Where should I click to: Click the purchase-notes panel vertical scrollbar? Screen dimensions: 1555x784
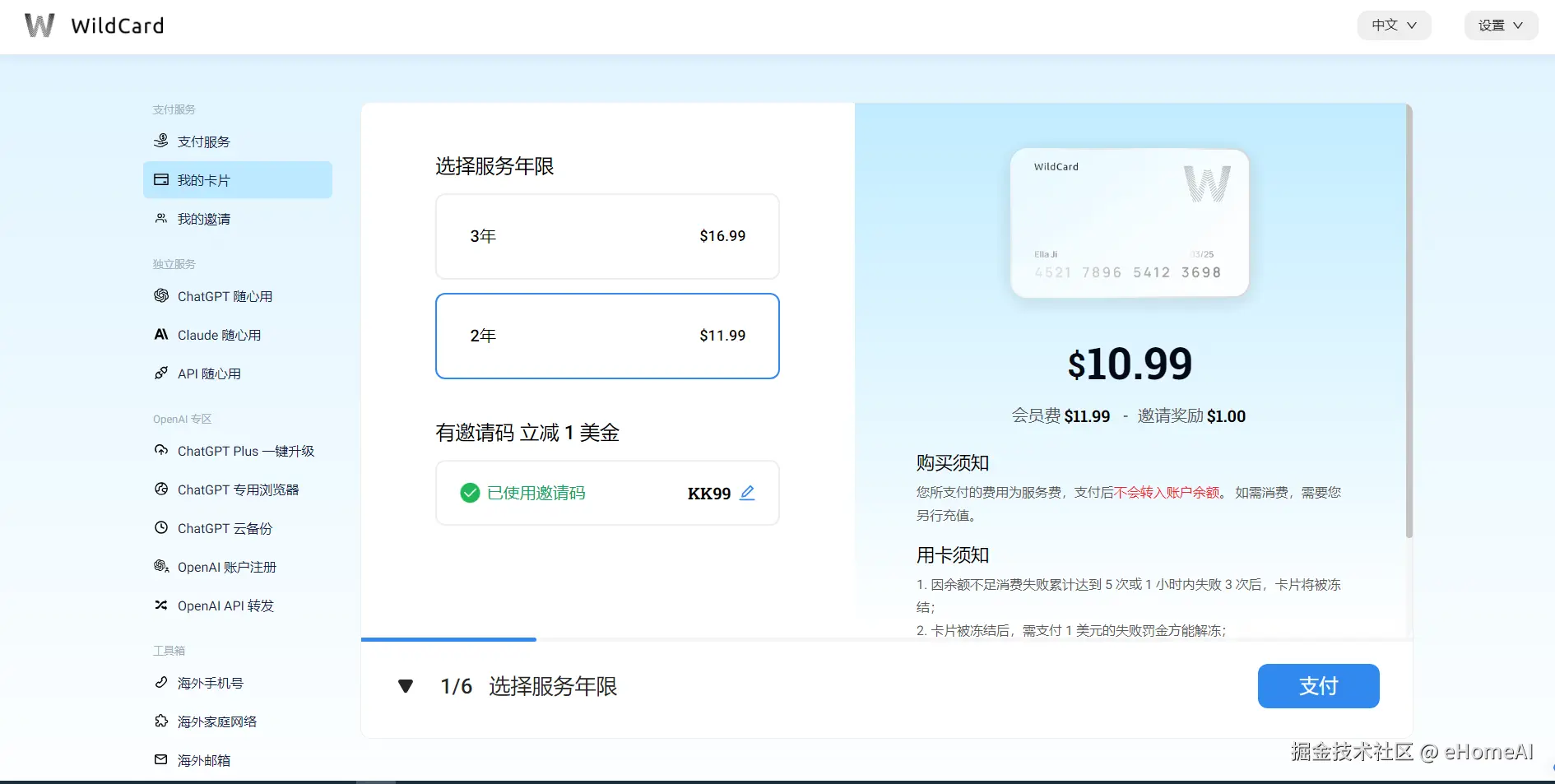click(x=1409, y=321)
